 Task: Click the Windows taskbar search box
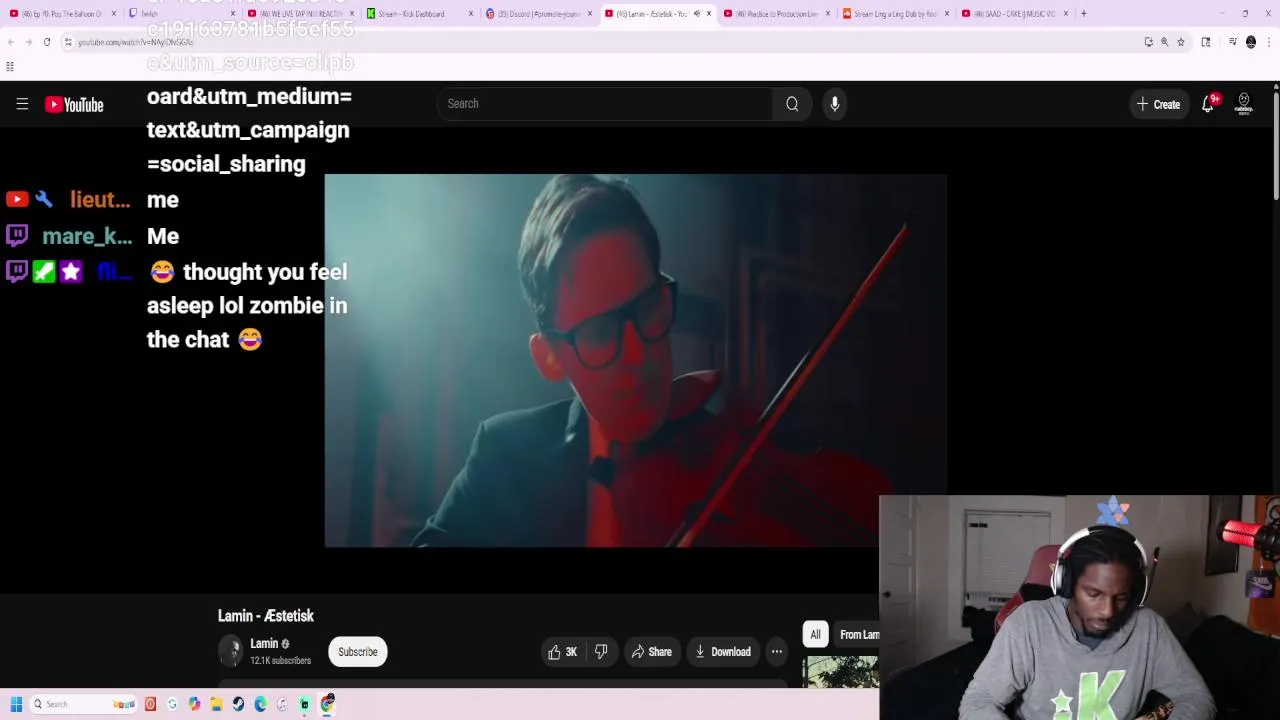click(x=82, y=704)
